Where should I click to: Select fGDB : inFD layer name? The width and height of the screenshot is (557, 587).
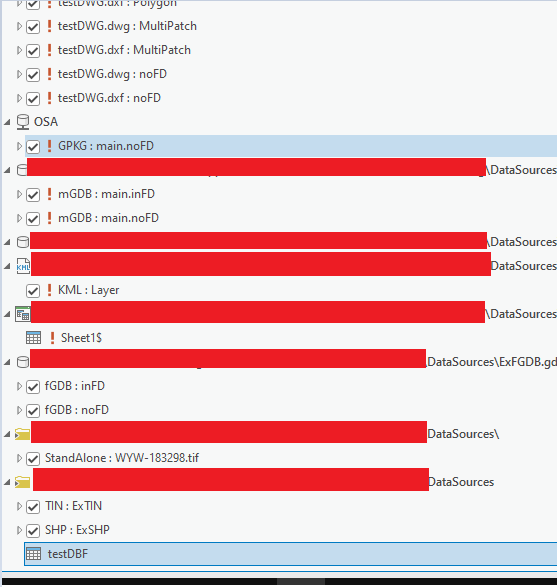click(x=75, y=386)
